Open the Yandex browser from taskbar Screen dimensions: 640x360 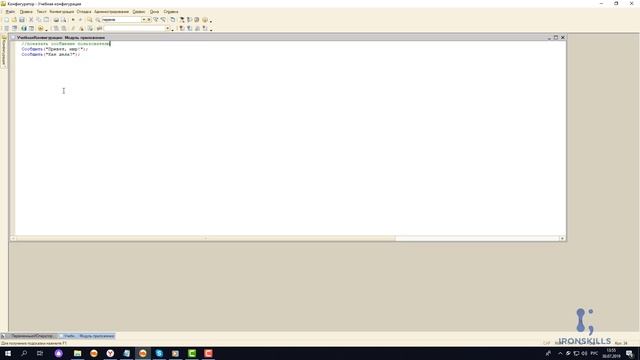pyautogui.click(x=110, y=353)
